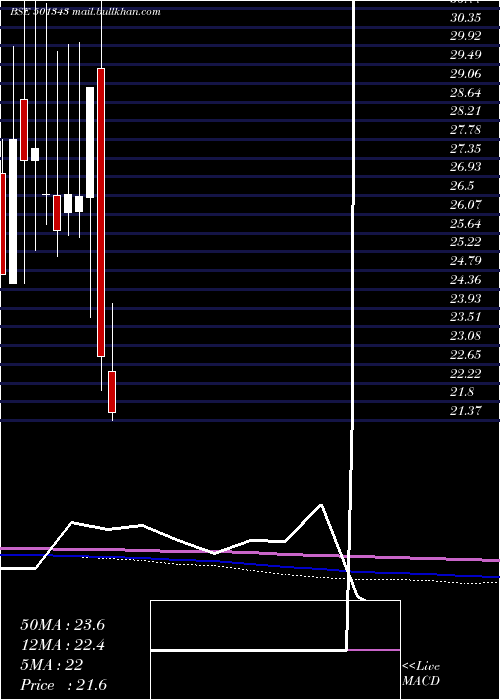Image resolution: width=500 pixels, height=700 pixels.
Task: Click the 29.06 price axis label
Action: tap(466, 74)
